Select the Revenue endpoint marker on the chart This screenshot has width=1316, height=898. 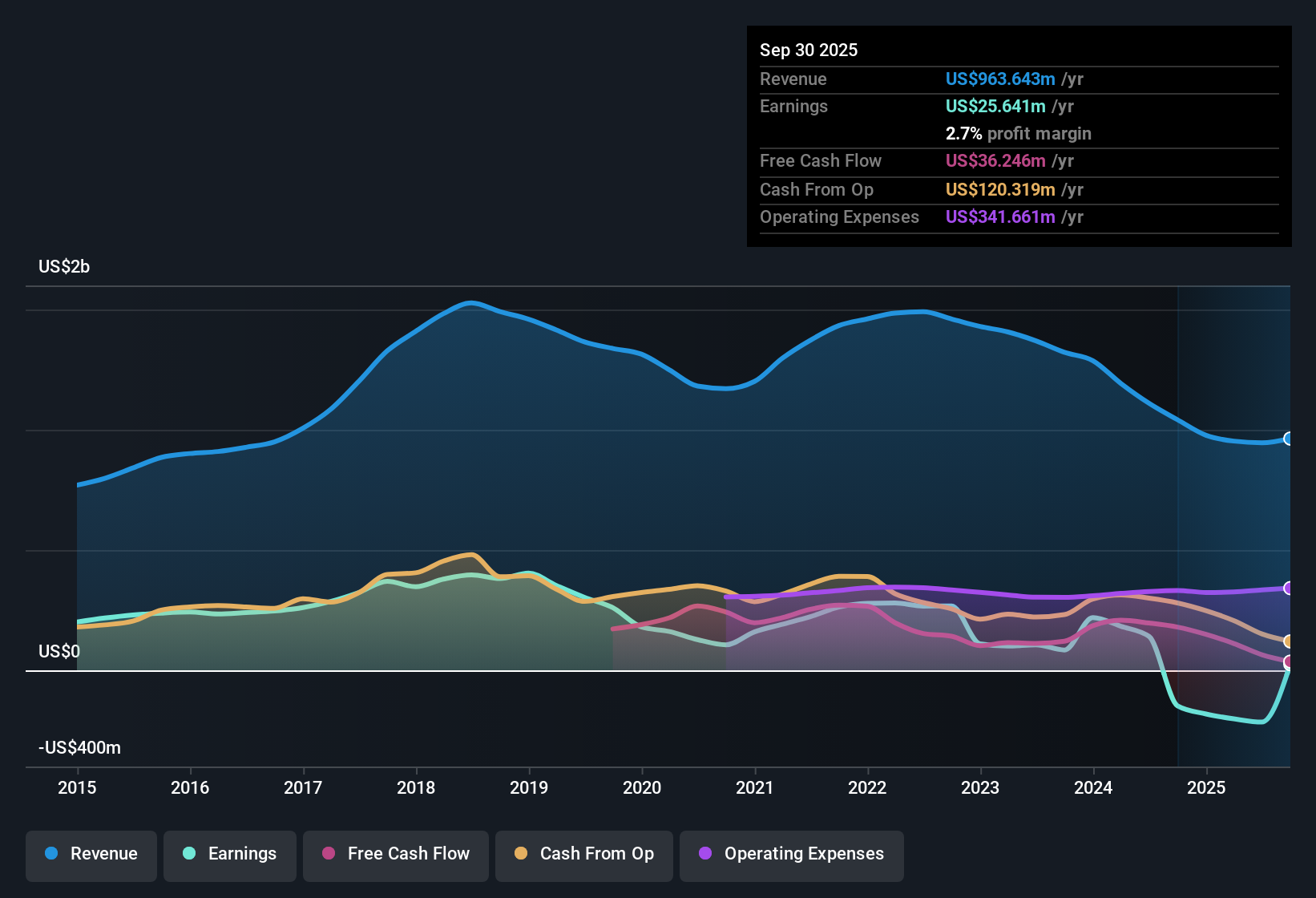(x=1288, y=439)
